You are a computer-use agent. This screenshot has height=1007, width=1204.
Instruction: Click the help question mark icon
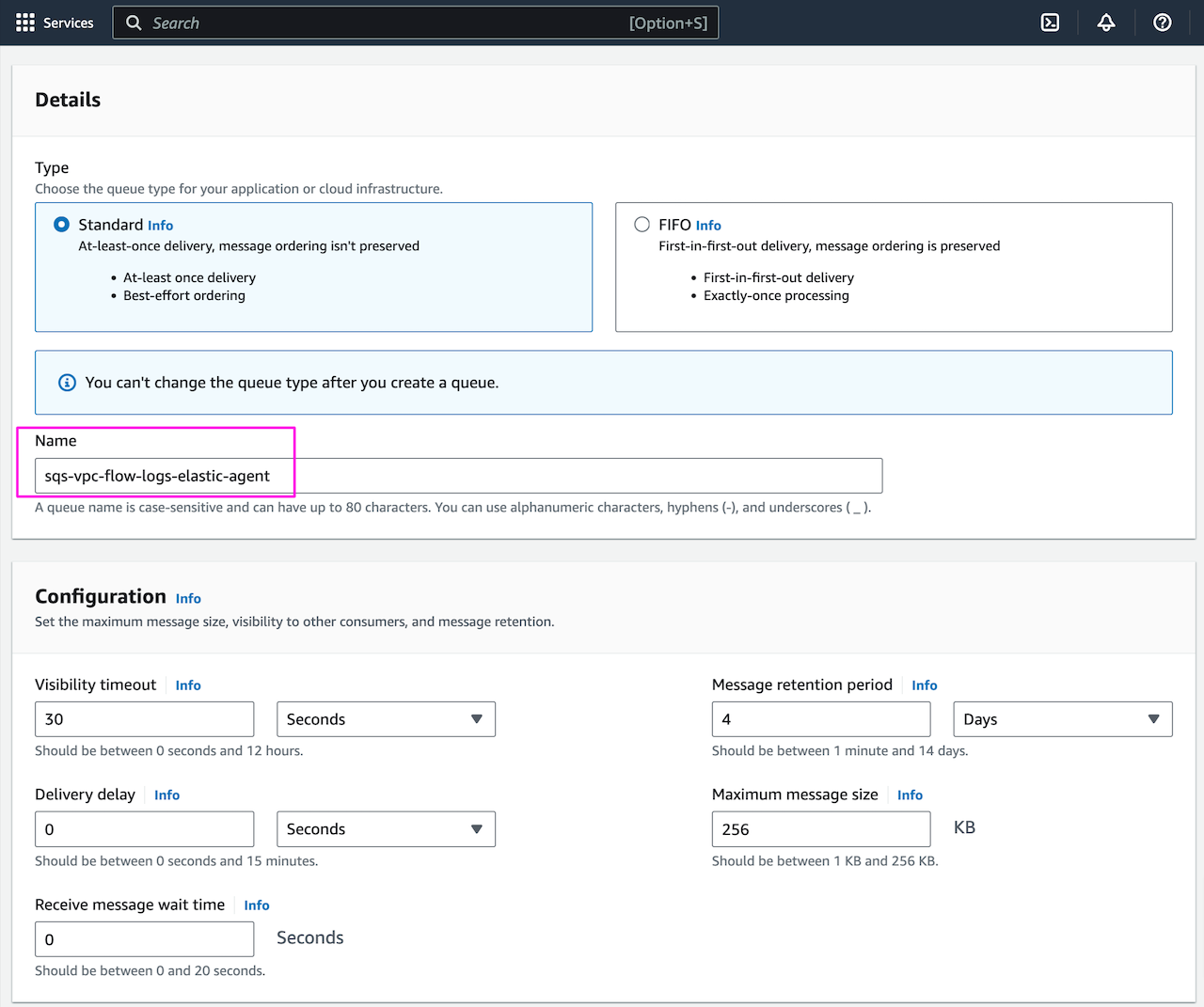1163,22
